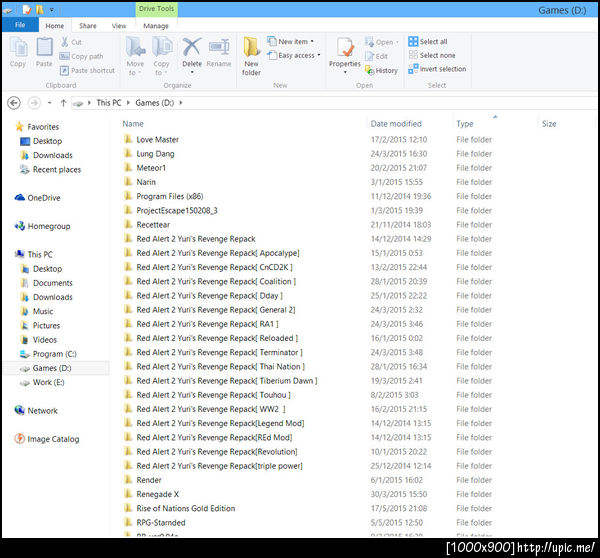Switch to the Share ribbon tab
The width and height of the screenshot is (600, 558).
click(88, 26)
